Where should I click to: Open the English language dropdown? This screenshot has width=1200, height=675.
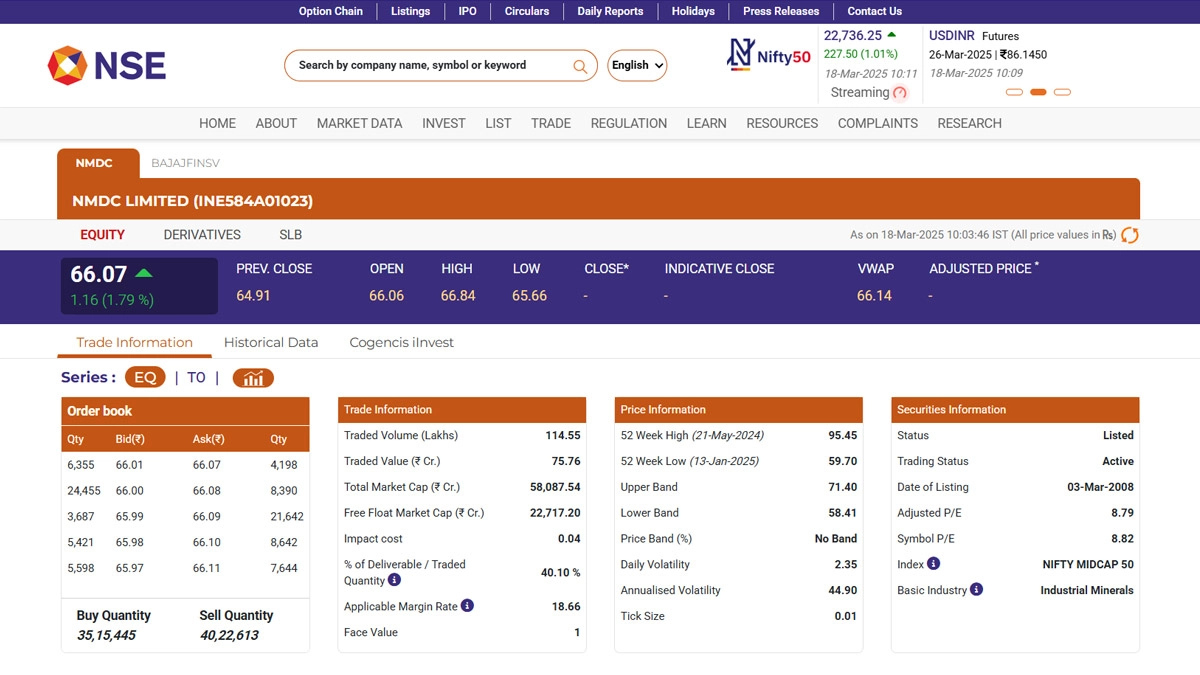[637, 66]
